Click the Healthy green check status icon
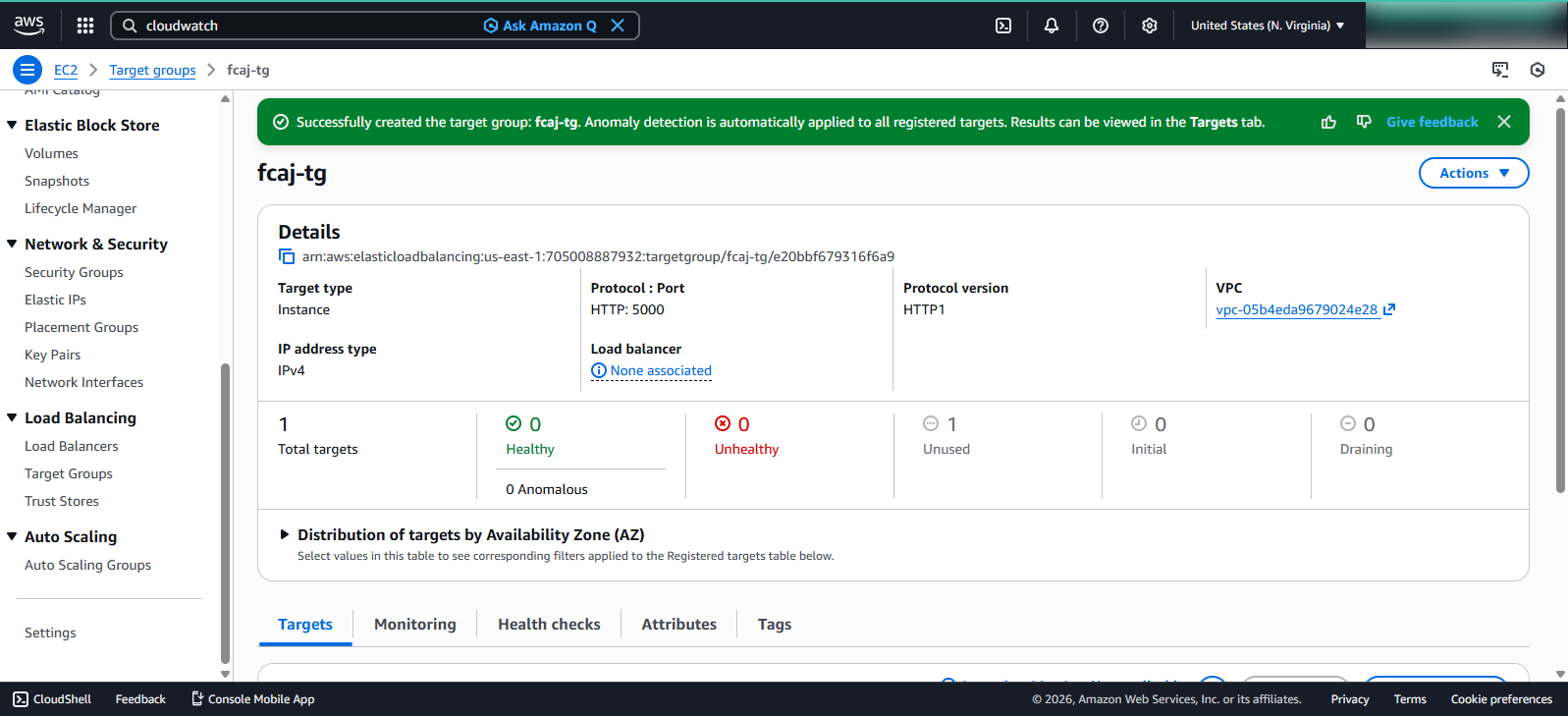1568x716 pixels. (x=514, y=423)
